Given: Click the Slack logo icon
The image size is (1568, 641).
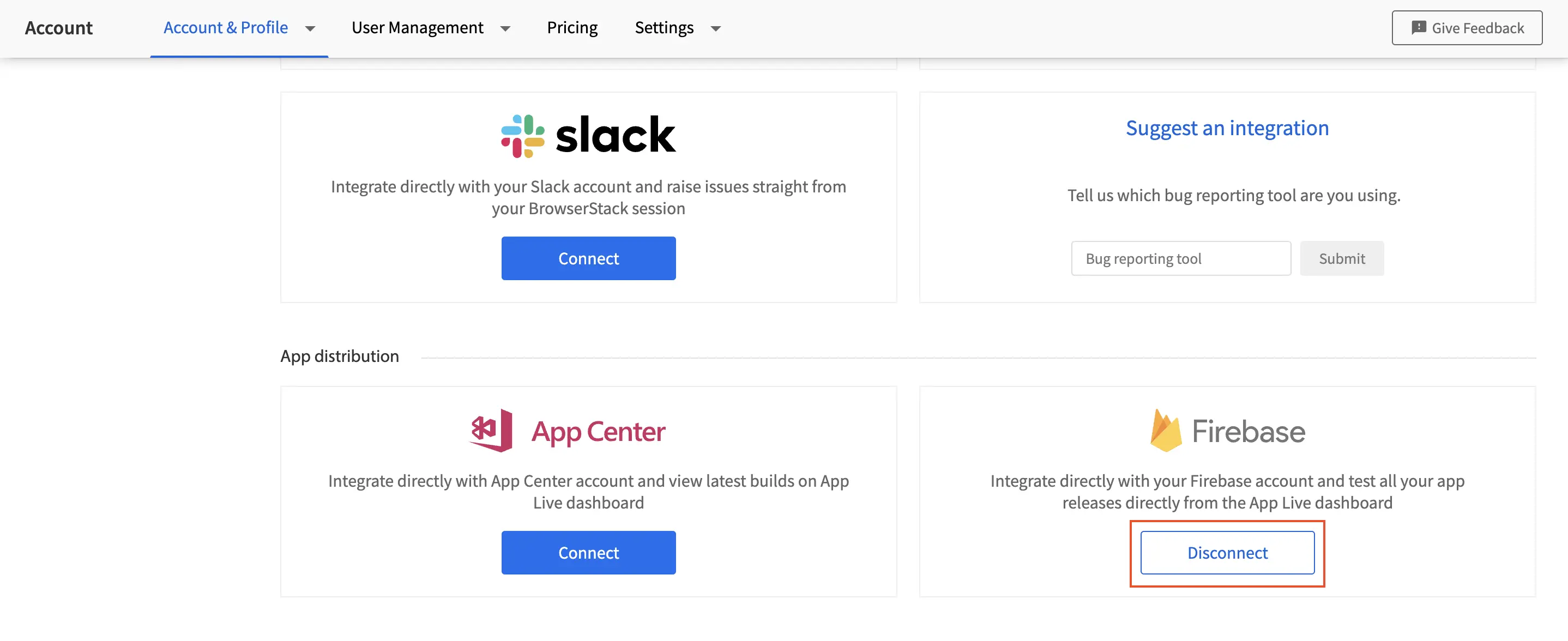Looking at the screenshot, I should coord(522,136).
